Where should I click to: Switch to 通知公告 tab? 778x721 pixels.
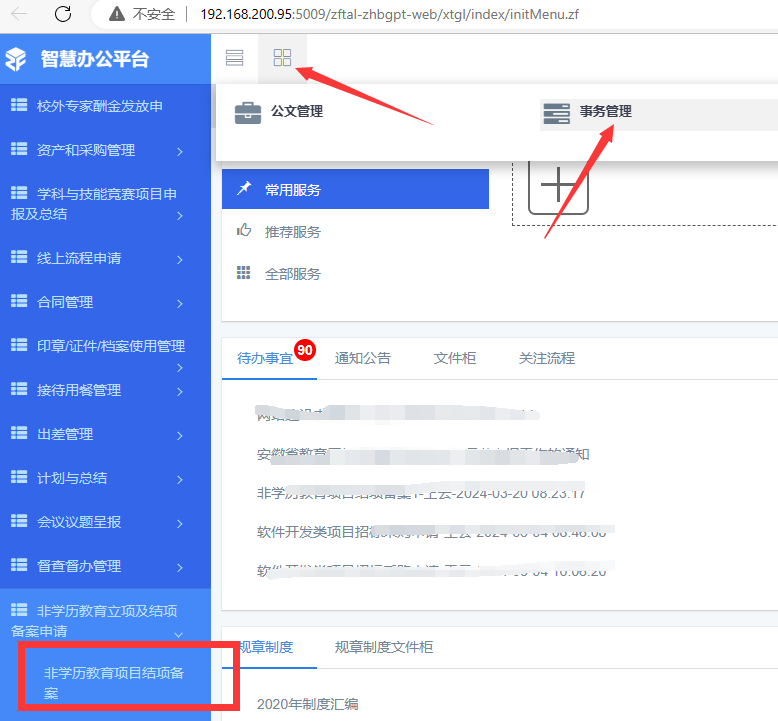point(363,358)
